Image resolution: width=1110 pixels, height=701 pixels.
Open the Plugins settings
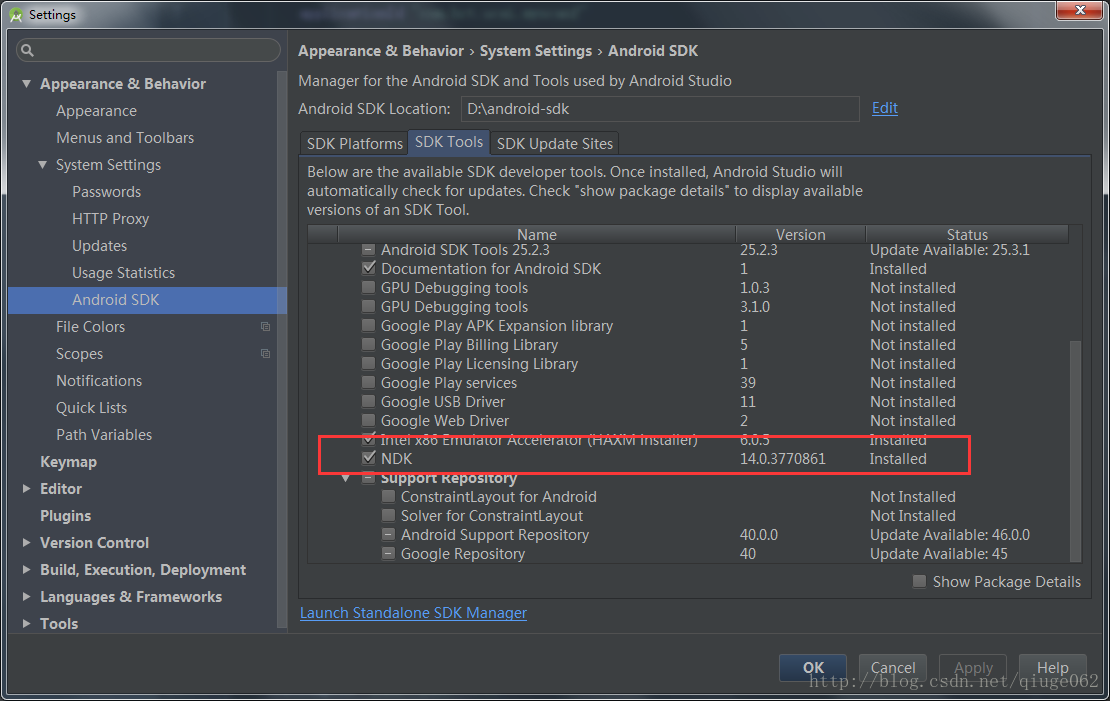pyautogui.click(x=66, y=515)
